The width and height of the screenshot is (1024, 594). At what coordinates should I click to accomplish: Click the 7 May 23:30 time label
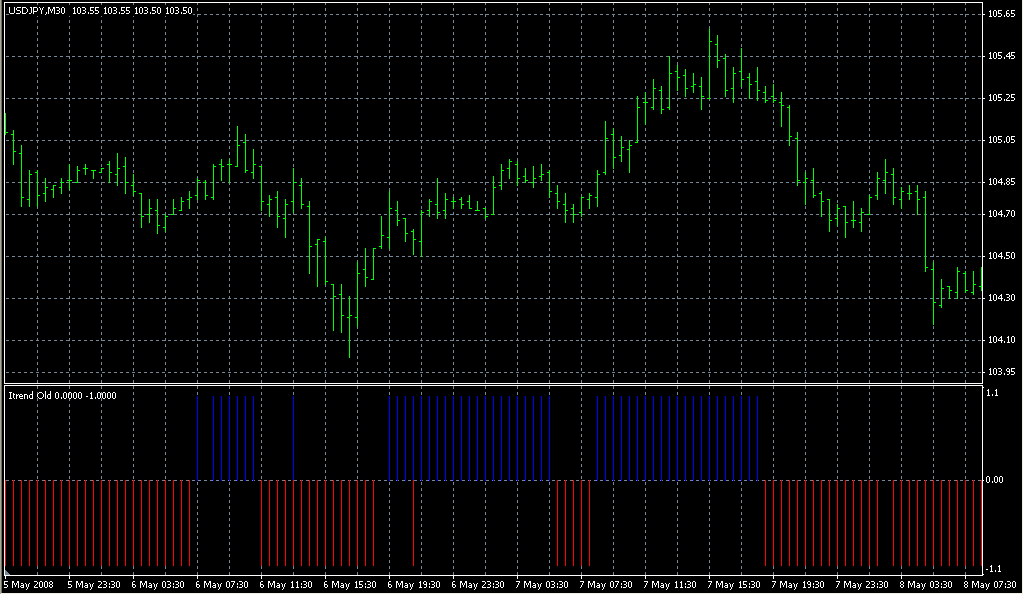(862, 585)
